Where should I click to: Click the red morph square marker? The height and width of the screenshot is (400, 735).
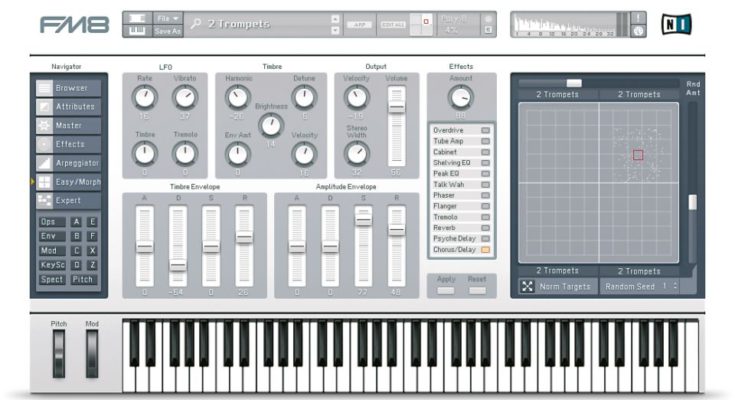pos(638,155)
